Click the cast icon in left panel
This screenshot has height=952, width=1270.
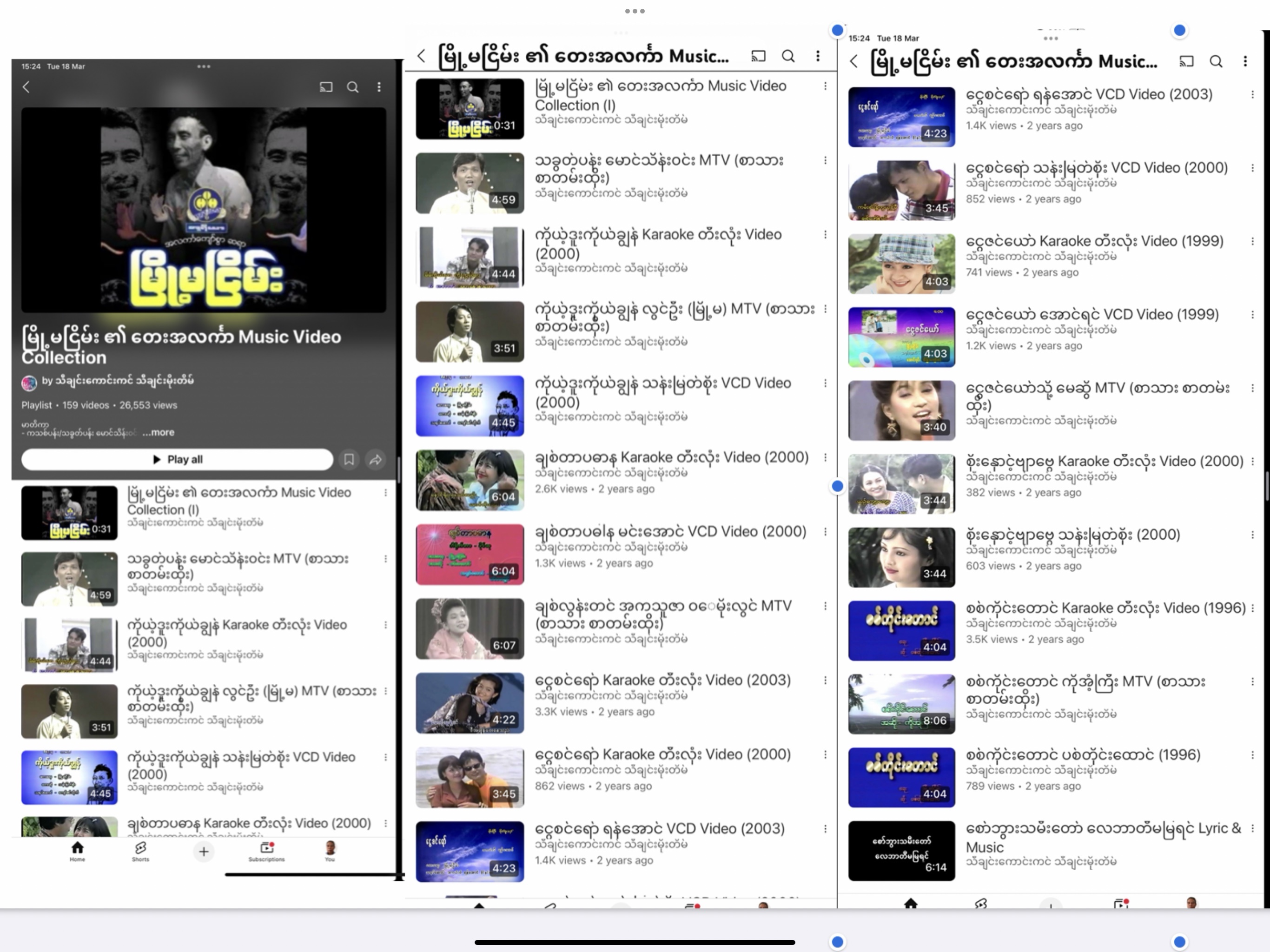[325, 87]
